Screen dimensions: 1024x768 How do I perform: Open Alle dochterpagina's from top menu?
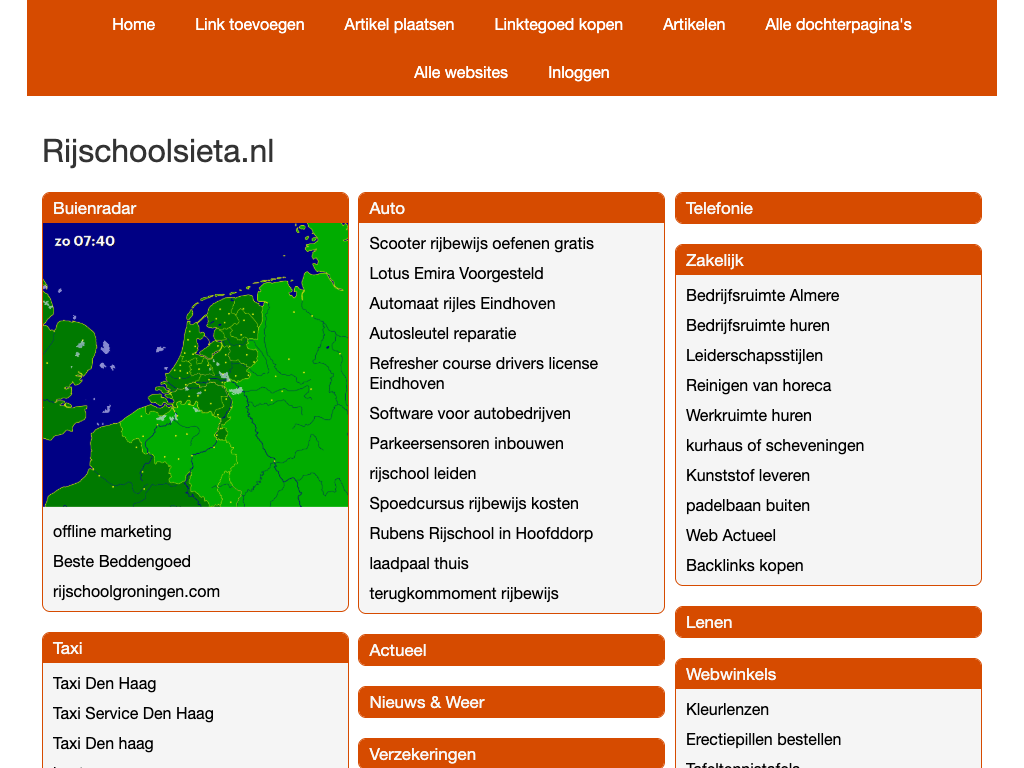tap(838, 24)
